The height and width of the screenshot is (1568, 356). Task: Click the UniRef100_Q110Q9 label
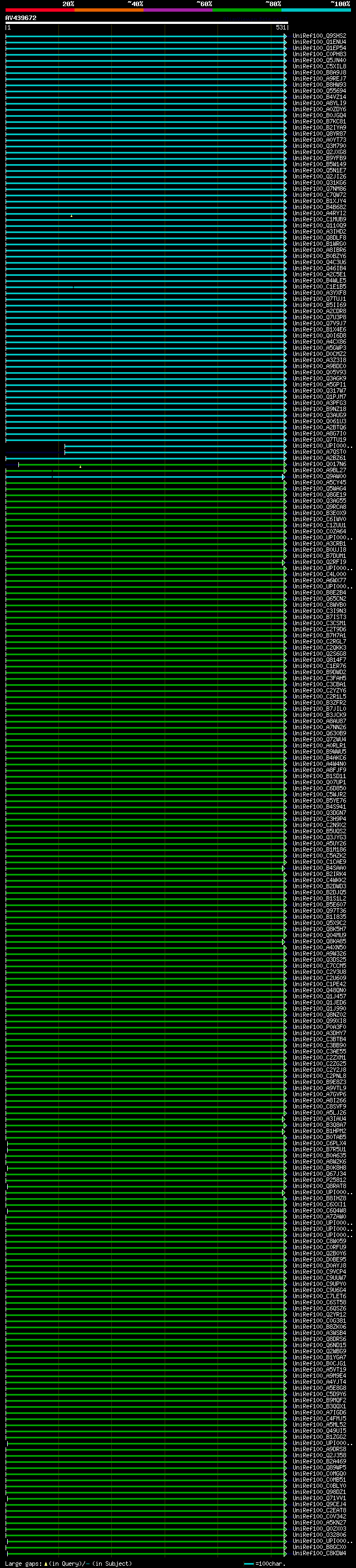[319, 225]
